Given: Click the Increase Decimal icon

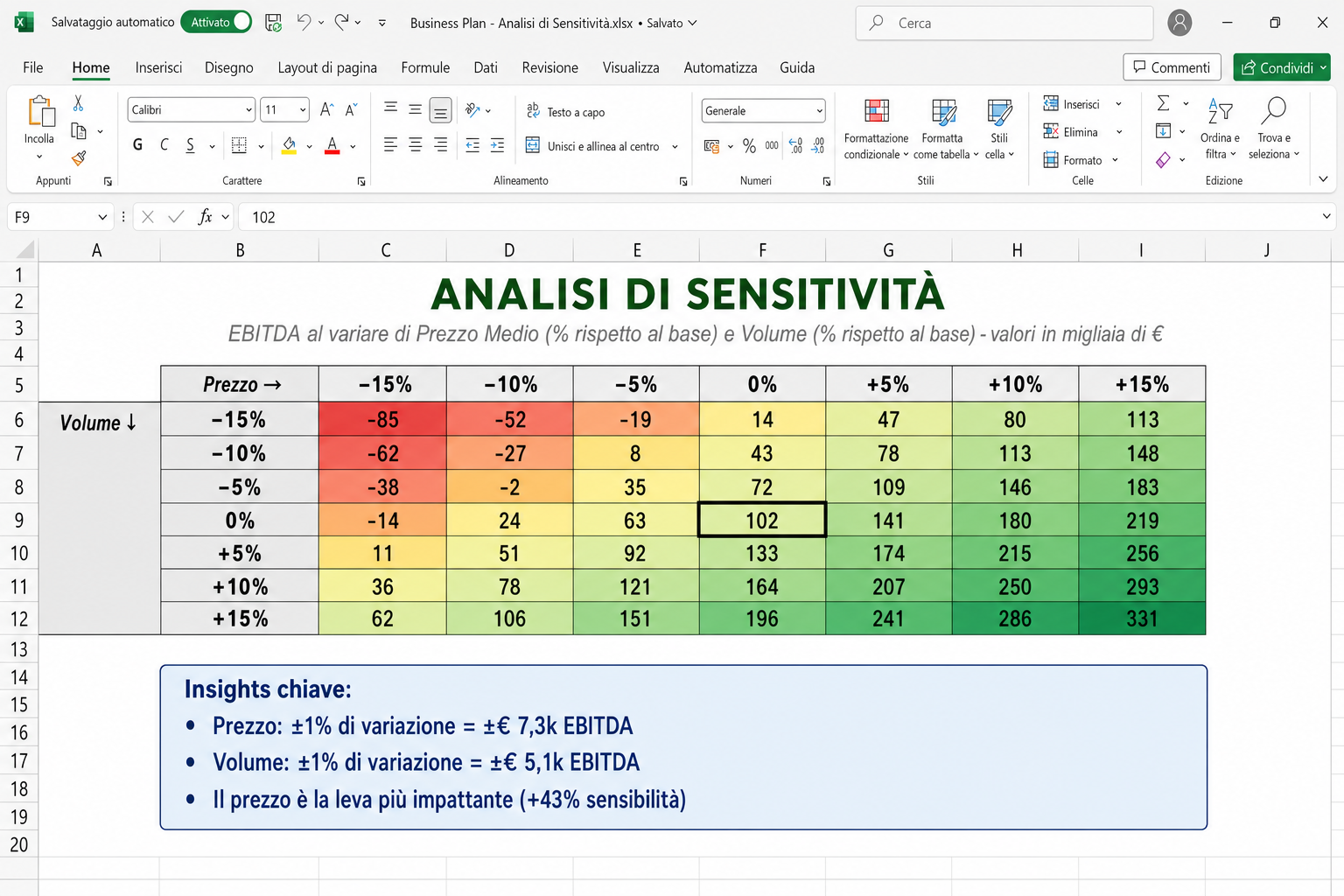Looking at the screenshot, I should point(795,145).
